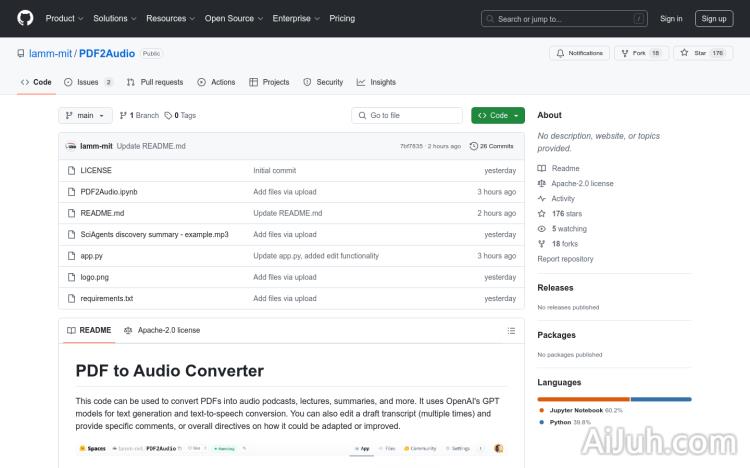The height and width of the screenshot is (468, 750).
Task: Click the Go to file field
Action: click(x=407, y=115)
